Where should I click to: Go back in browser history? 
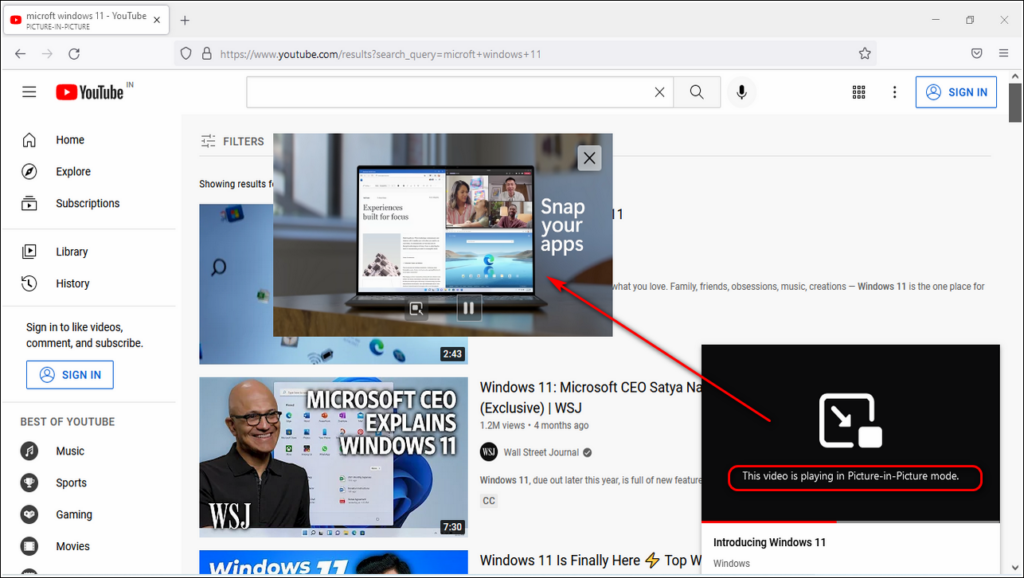click(x=20, y=54)
